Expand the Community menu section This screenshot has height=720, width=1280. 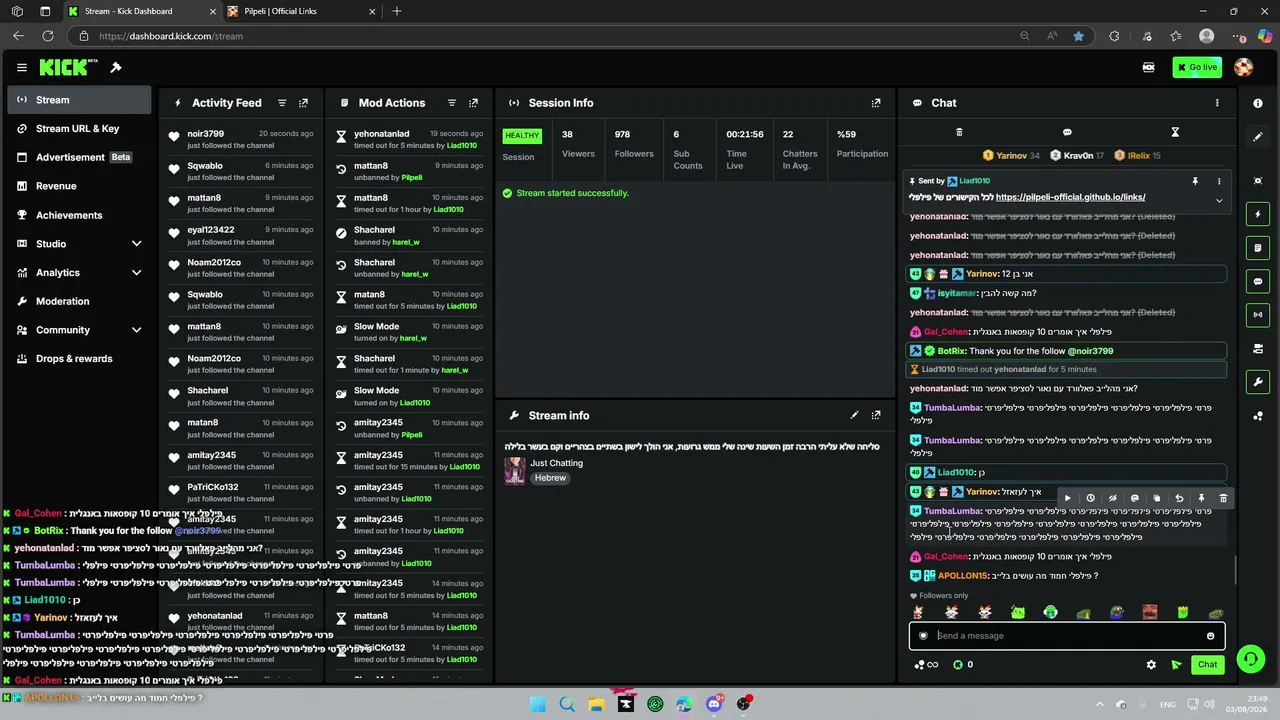point(79,330)
